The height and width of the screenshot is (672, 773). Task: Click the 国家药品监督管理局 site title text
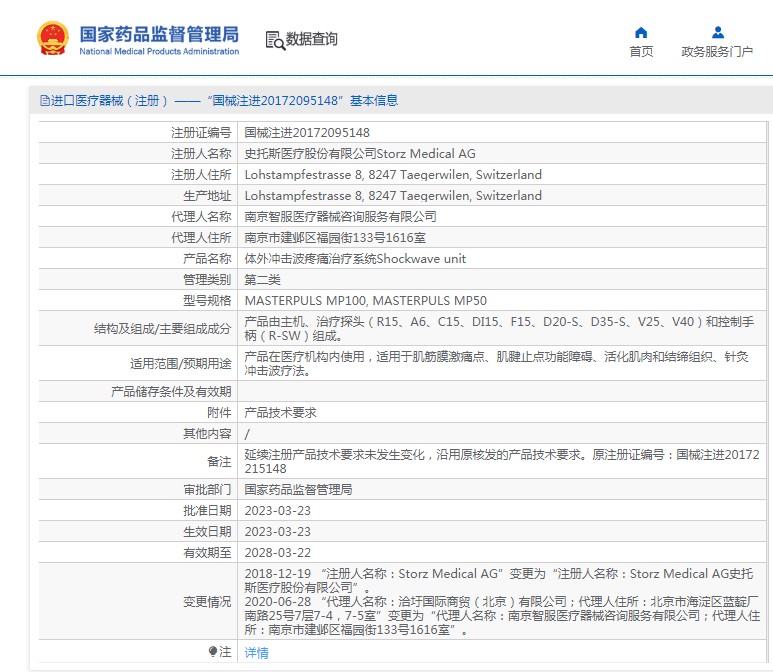(159, 33)
